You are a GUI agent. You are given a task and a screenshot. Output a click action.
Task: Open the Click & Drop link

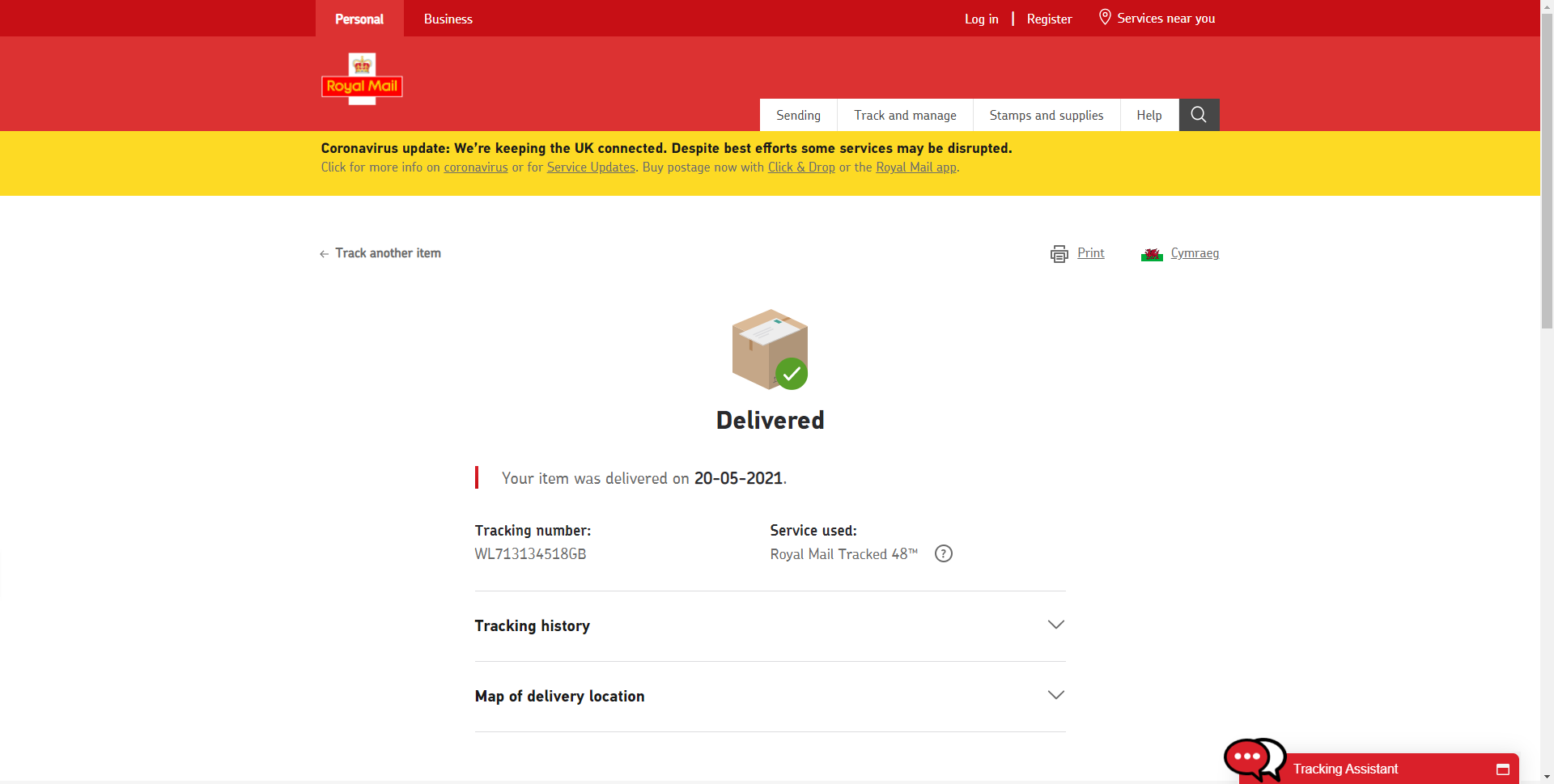(801, 167)
